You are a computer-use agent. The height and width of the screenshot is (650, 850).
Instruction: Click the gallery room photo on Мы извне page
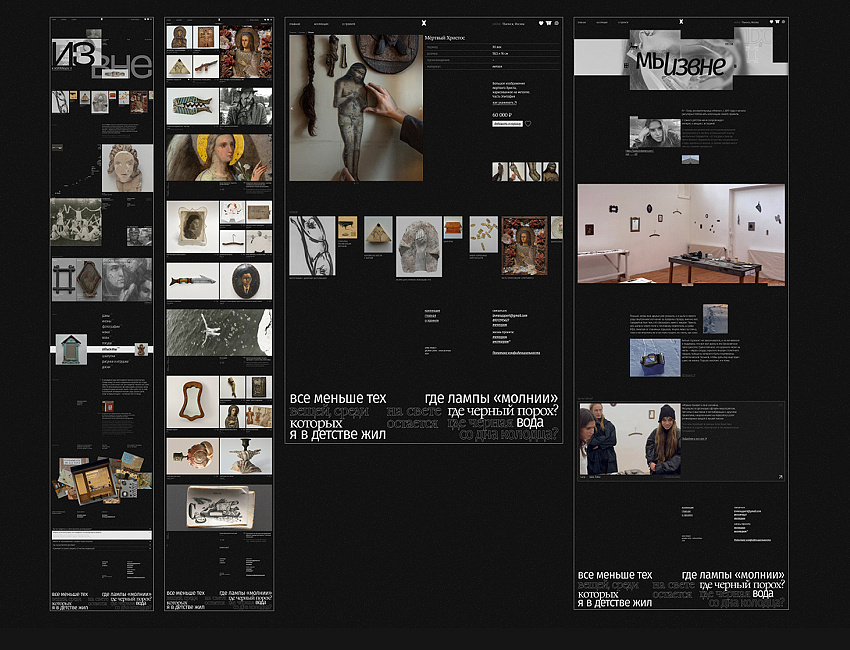pyautogui.click(x=681, y=234)
